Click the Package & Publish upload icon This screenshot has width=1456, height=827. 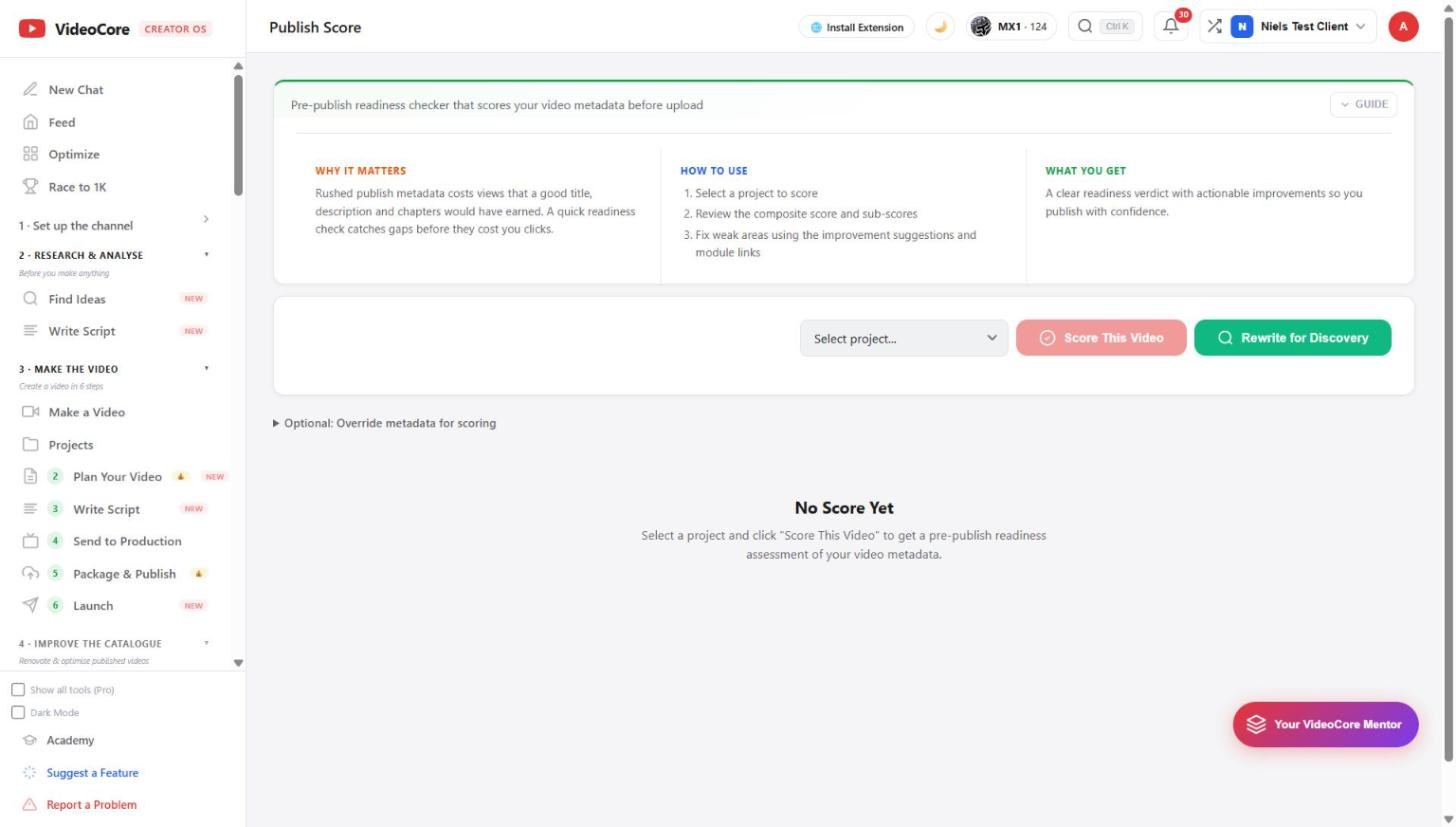(30, 574)
